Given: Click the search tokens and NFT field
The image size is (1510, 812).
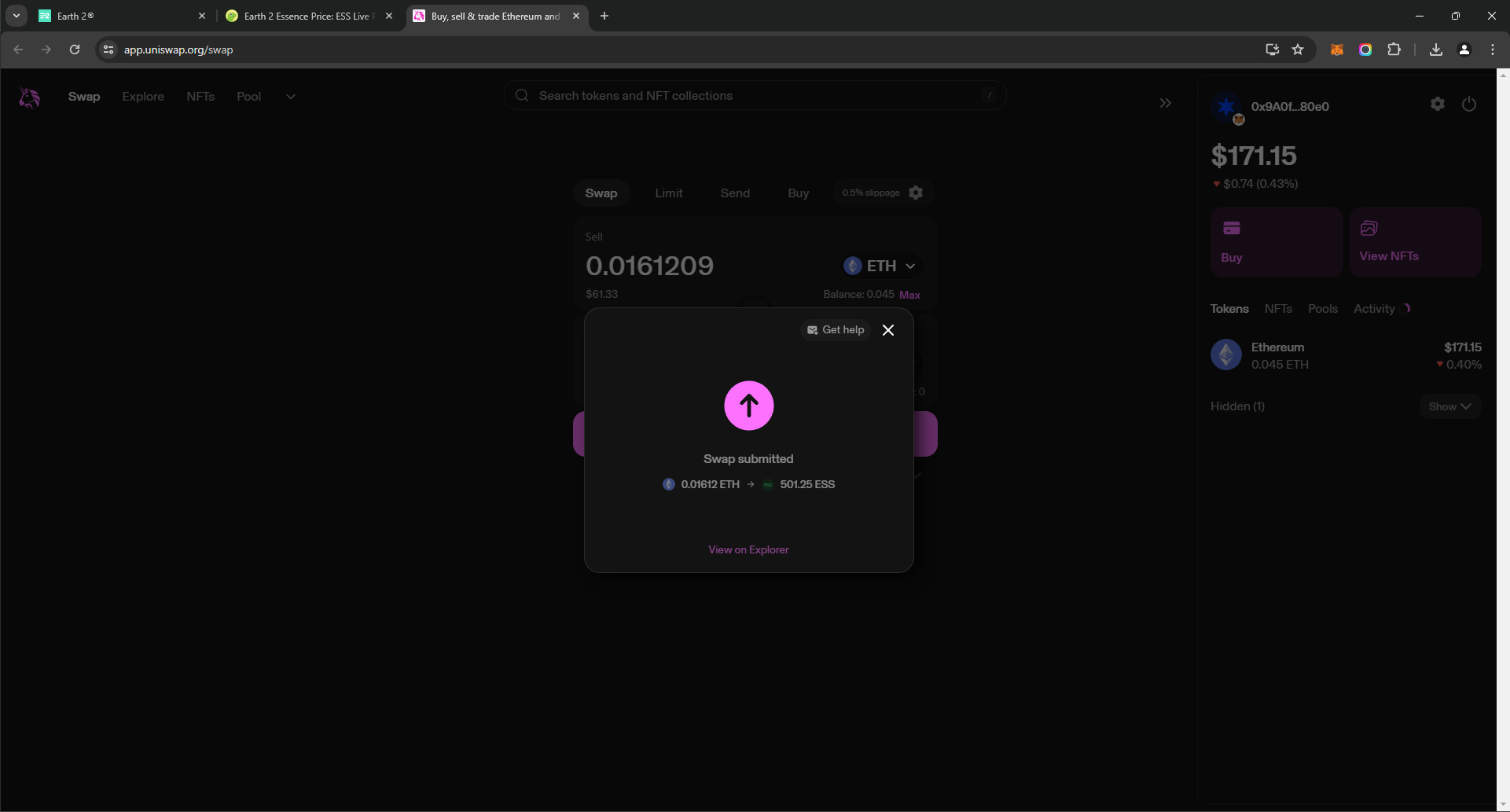Looking at the screenshot, I should click(x=755, y=96).
